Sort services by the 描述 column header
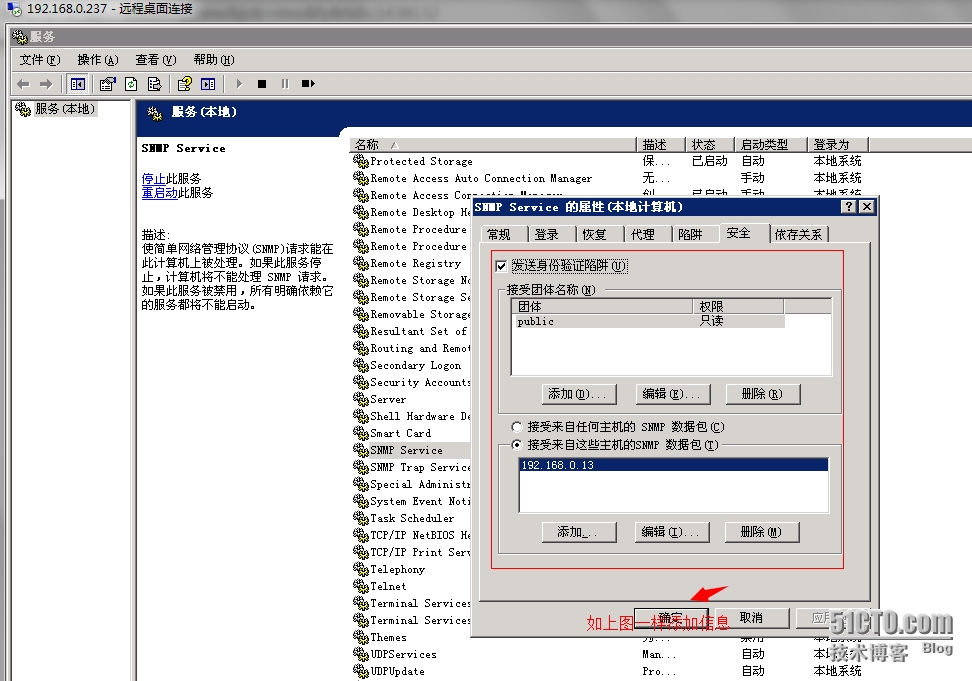Image resolution: width=972 pixels, height=681 pixels. [x=661, y=144]
